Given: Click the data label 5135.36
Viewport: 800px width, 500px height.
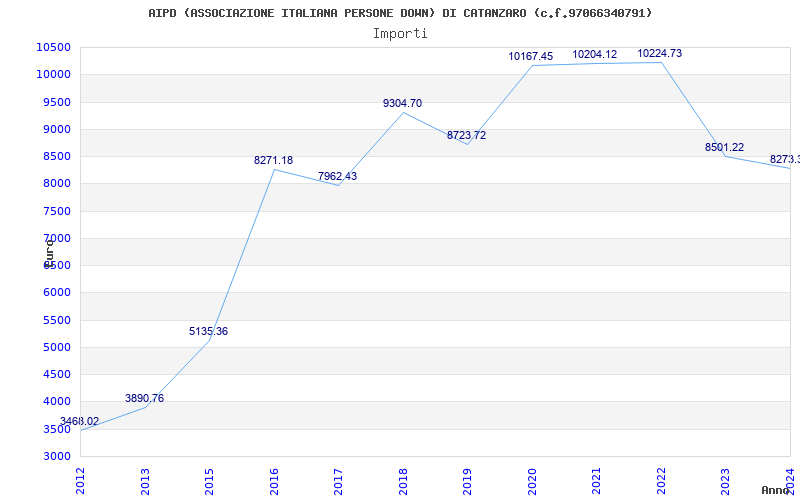Looking at the screenshot, I should click(209, 331).
